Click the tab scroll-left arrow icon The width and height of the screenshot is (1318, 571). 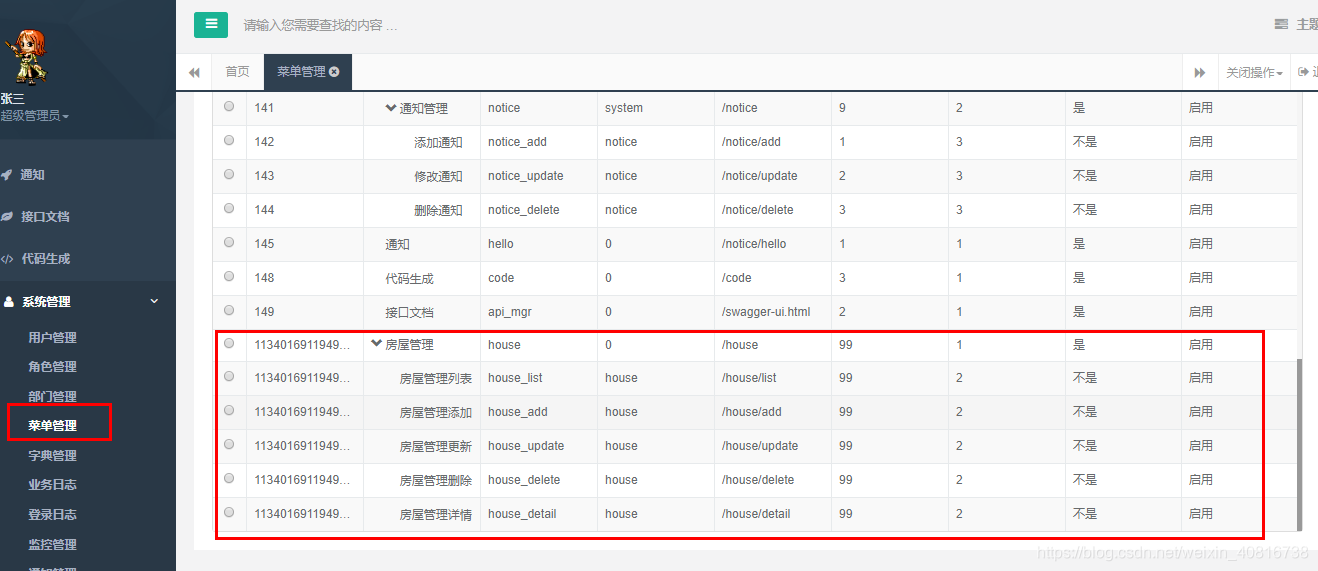tap(194, 72)
